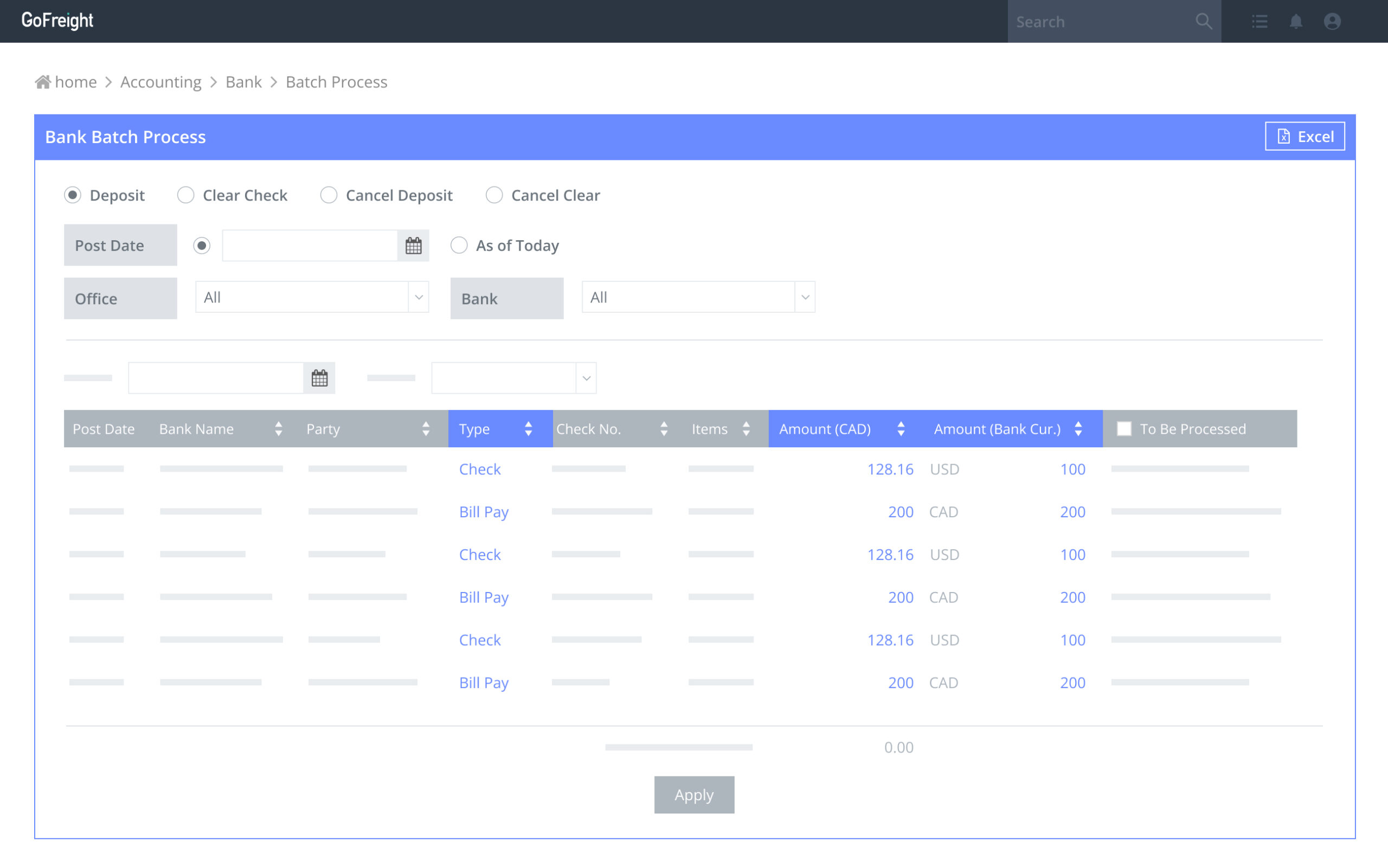Click the Post Date input field
Image resolution: width=1388 pixels, height=868 pixels.
pos(310,245)
